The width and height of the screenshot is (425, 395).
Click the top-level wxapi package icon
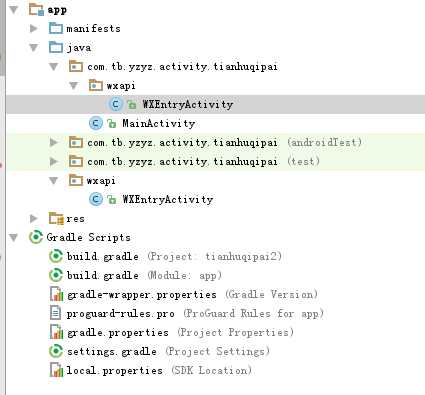point(76,180)
